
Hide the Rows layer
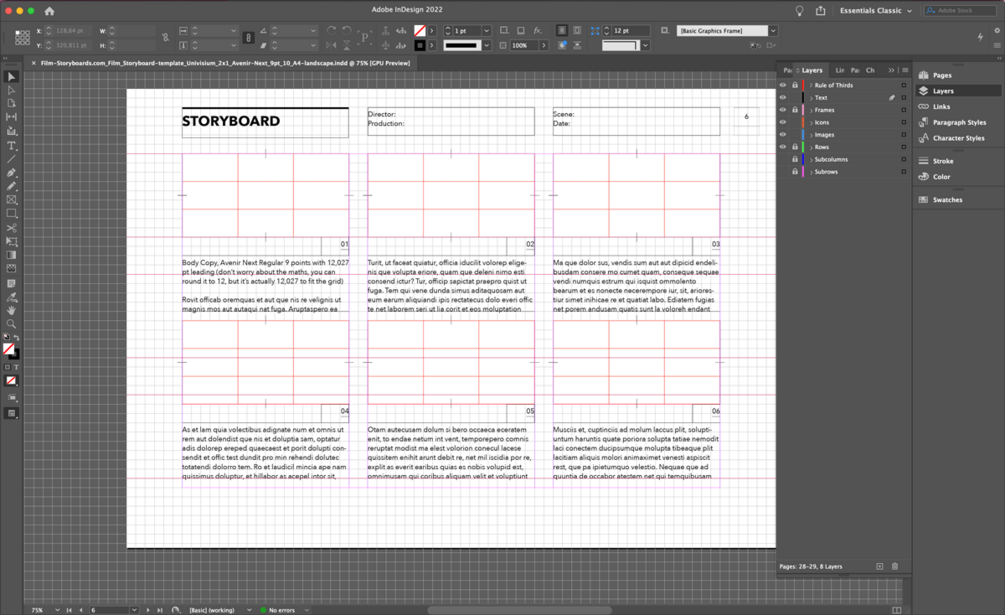(783, 147)
